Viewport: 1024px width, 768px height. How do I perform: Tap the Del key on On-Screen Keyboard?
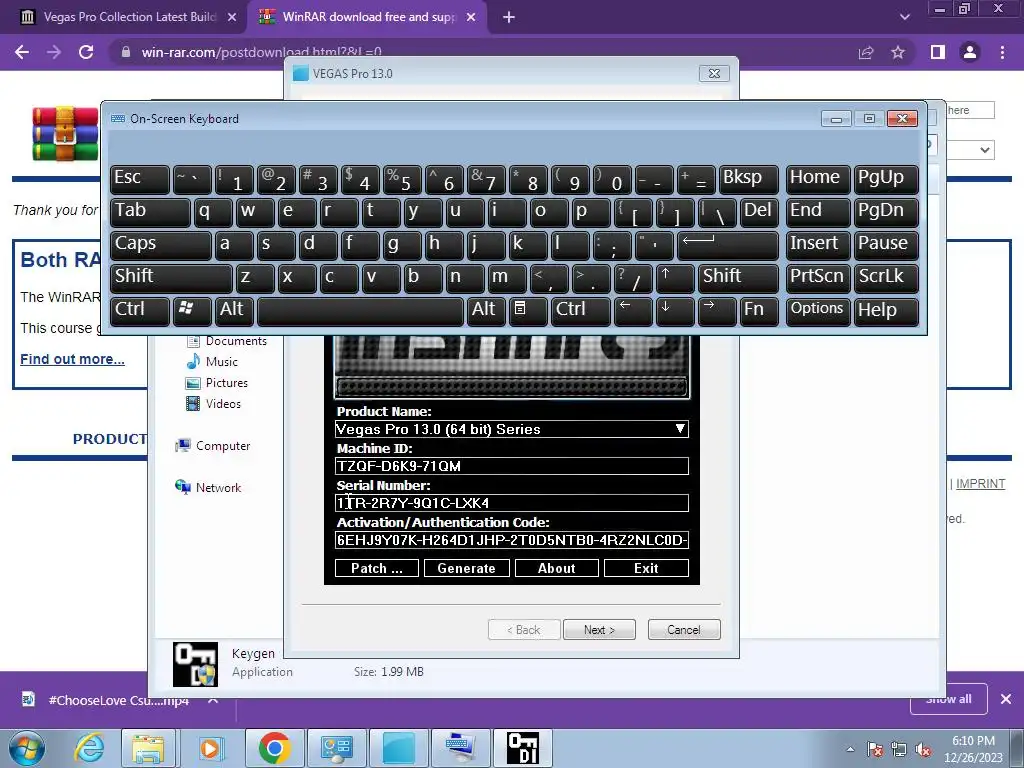pyautogui.click(x=760, y=212)
